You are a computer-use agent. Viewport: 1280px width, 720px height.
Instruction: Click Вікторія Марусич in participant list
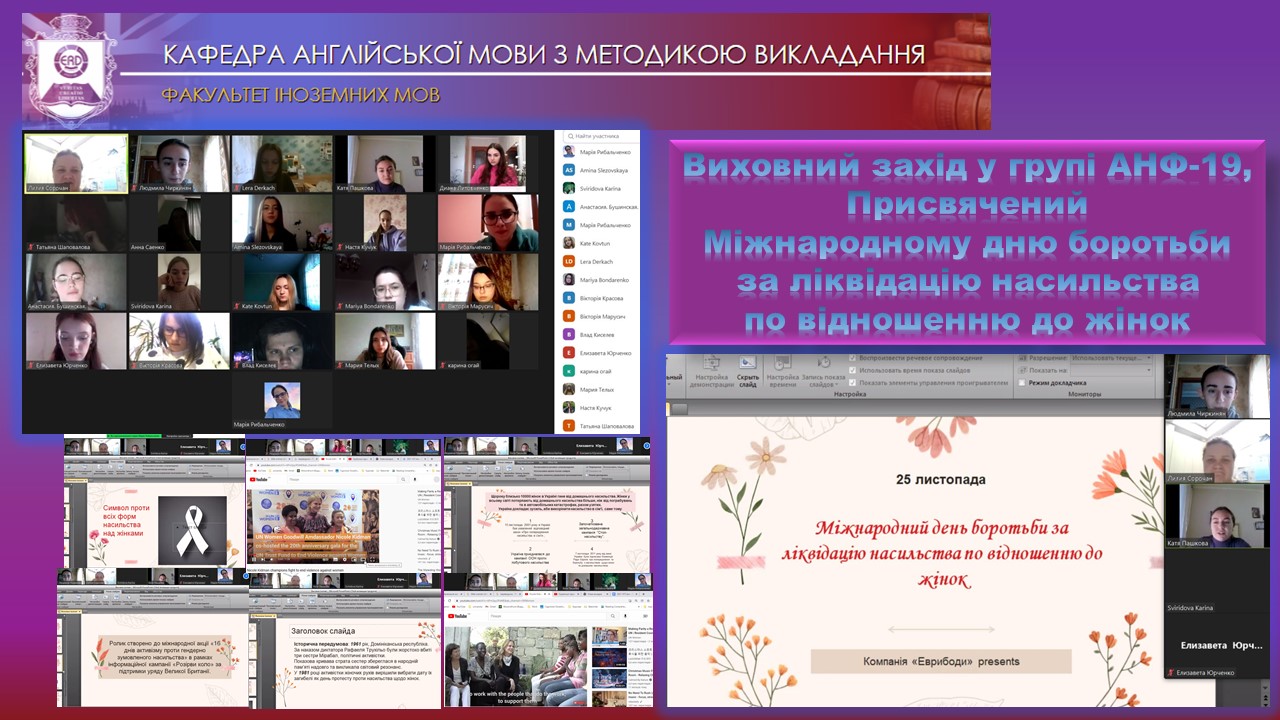602,316
